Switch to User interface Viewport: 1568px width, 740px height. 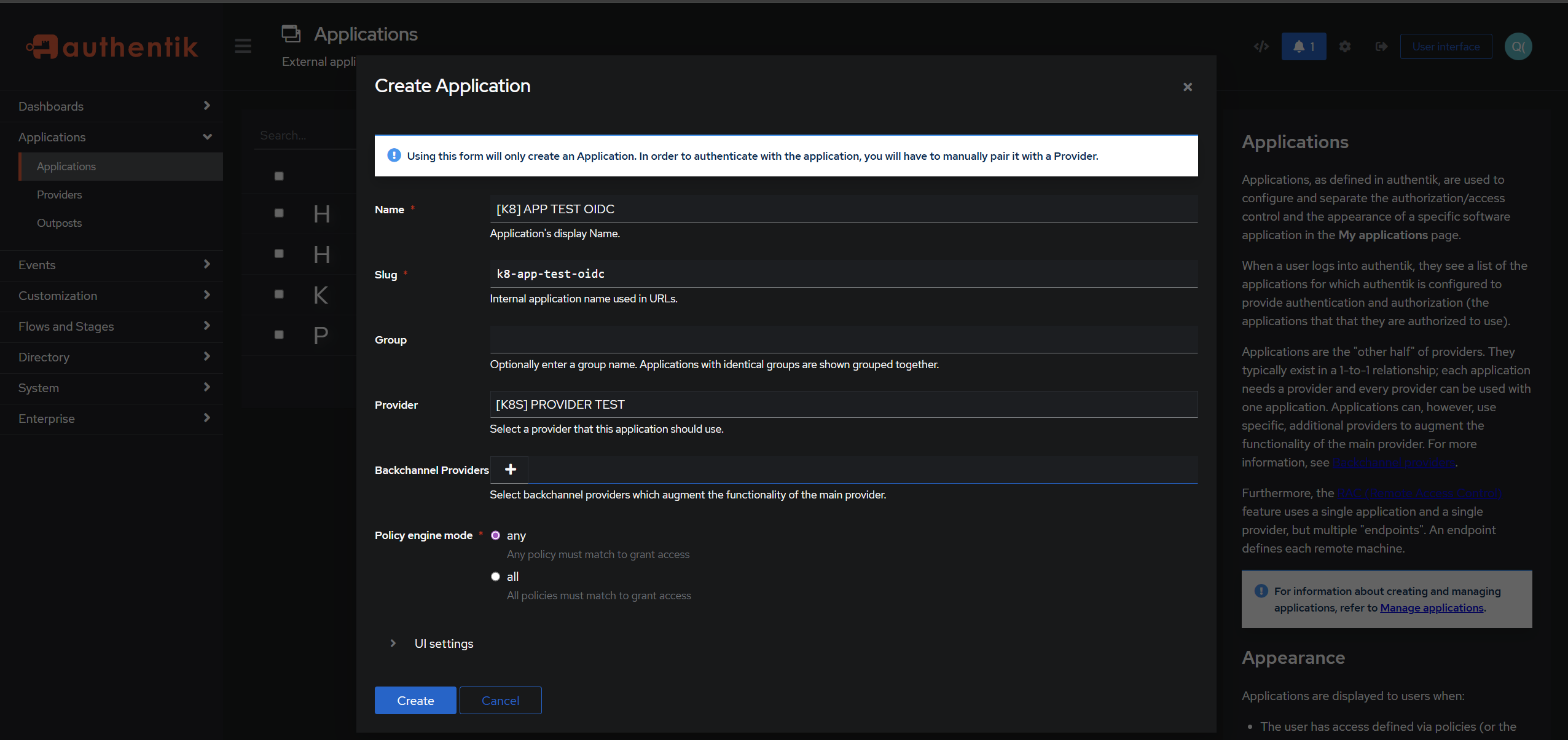[1446, 47]
